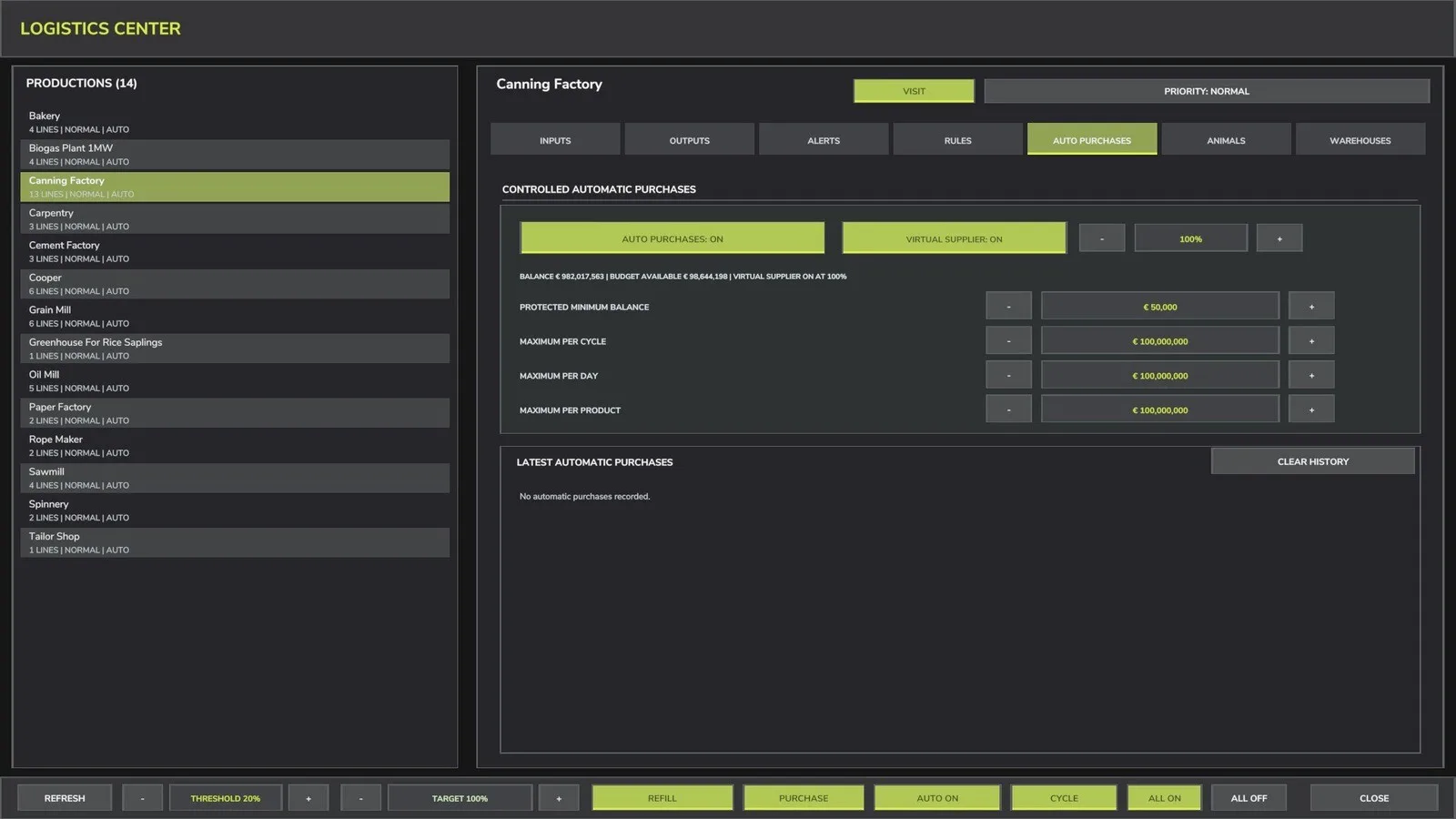Lower the threshold with the minus button
The height and width of the screenshot is (819, 1456).
pos(142,798)
